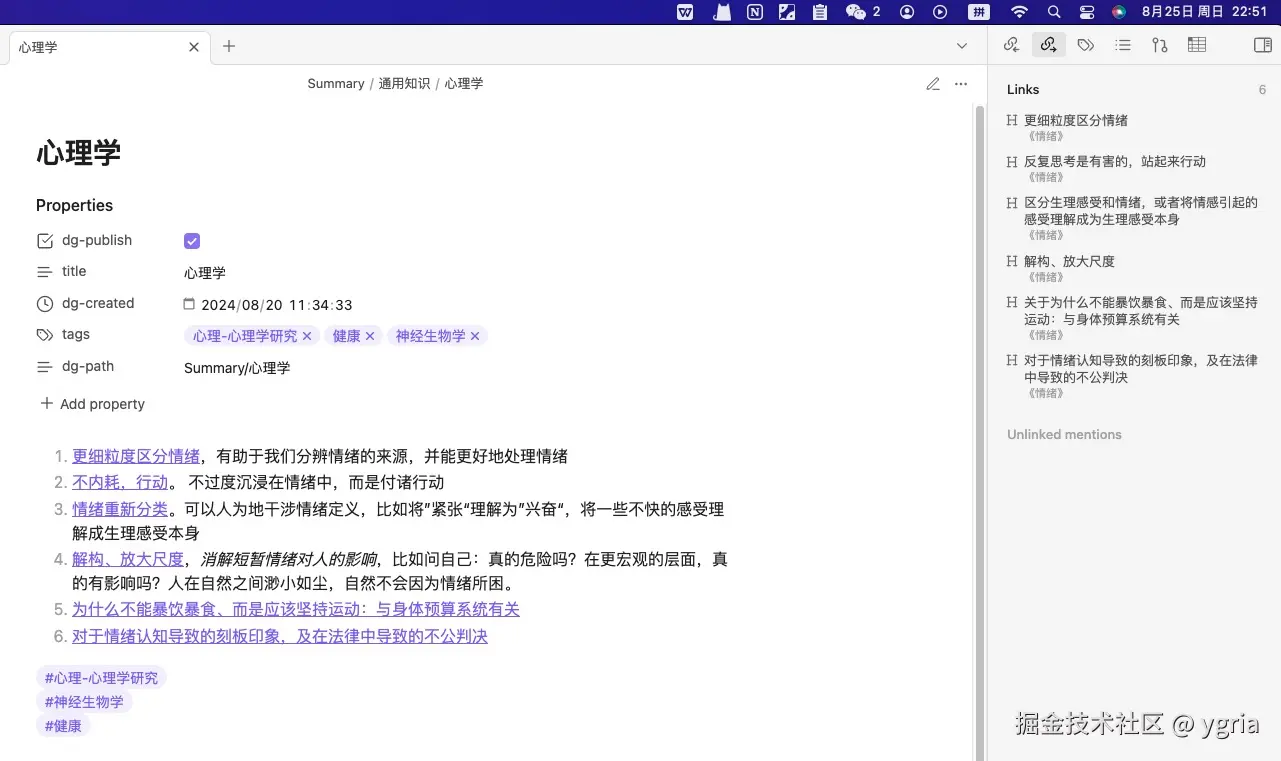The image size is (1281, 761).
Task: Click Add property
Action: click(92, 404)
